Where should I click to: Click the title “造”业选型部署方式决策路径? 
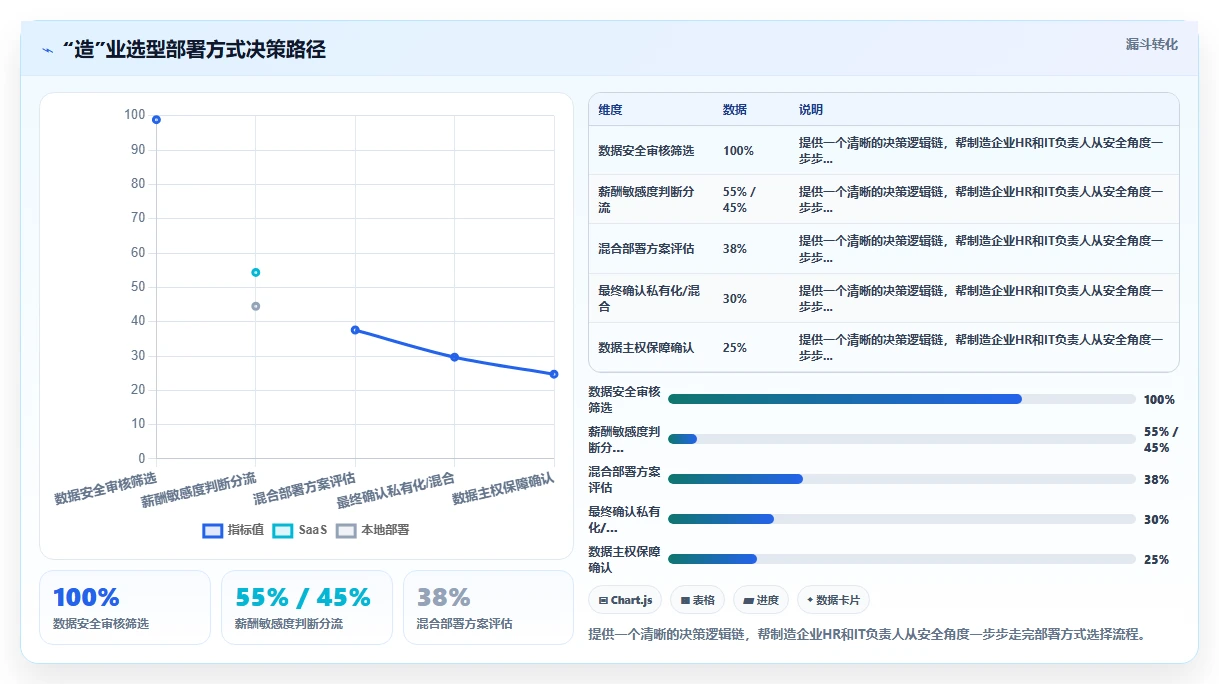click(194, 49)
